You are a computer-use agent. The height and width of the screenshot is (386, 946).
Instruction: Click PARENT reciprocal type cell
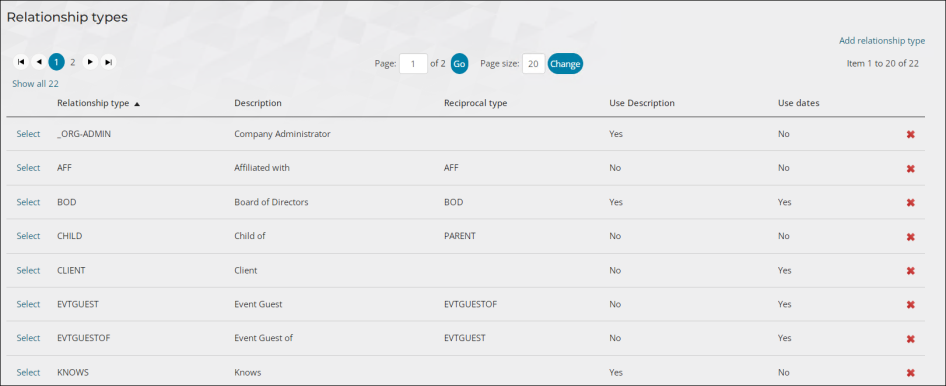point(459,236)
